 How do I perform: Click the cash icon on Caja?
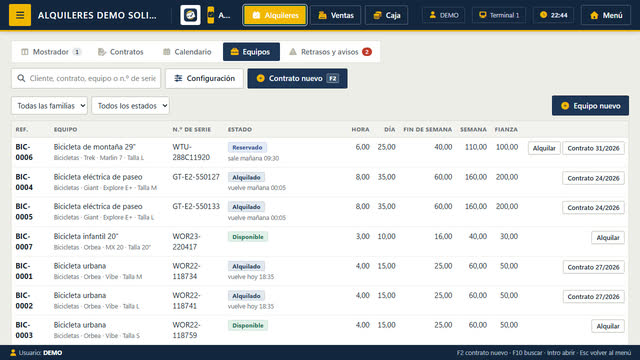(378, 15)
